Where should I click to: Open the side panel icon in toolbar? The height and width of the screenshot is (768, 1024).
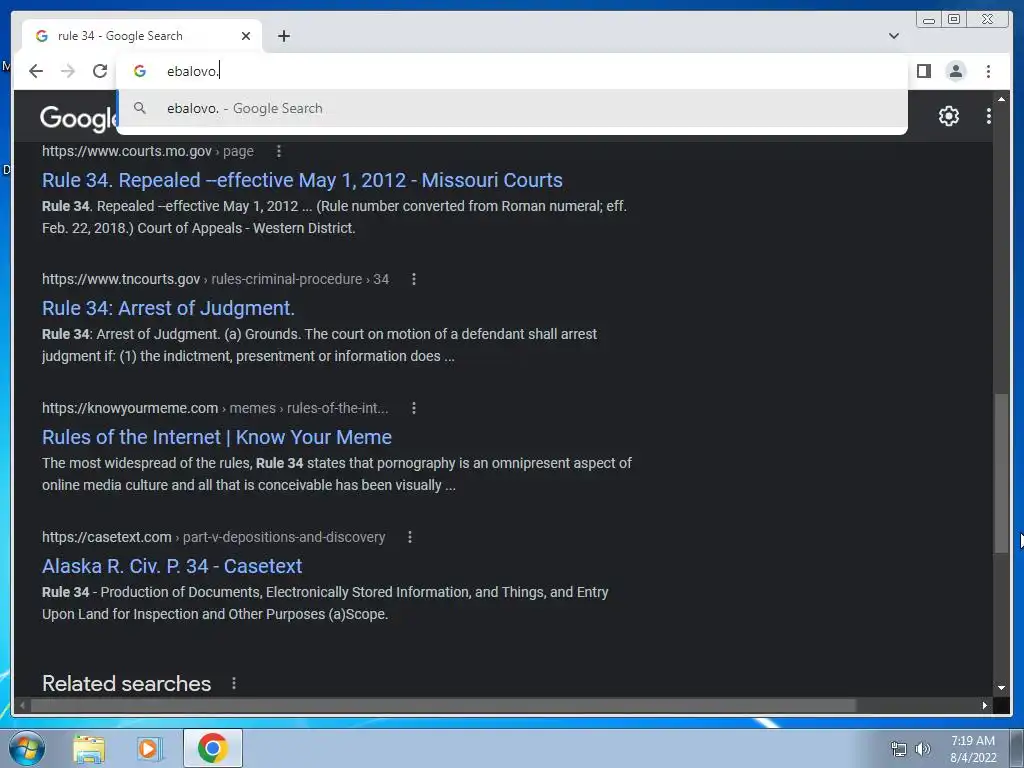click(923, 71)
